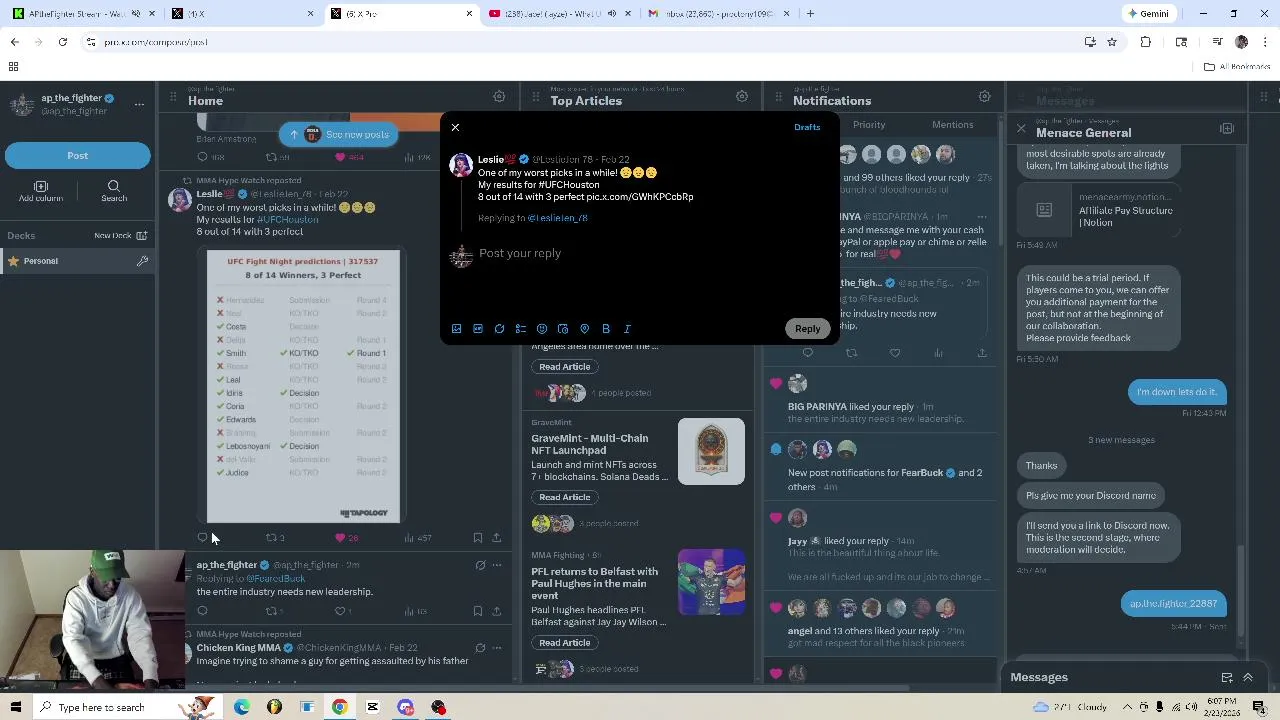Screen dimensions: 1280x720
Task: Open Affiliate Pay Structure Notion link
Action: [1097, 211]
